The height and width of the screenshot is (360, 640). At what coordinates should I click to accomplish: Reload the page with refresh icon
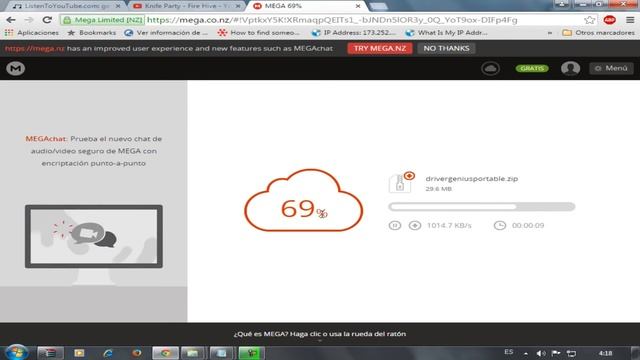pyautogui.click(x=47, y=20)
